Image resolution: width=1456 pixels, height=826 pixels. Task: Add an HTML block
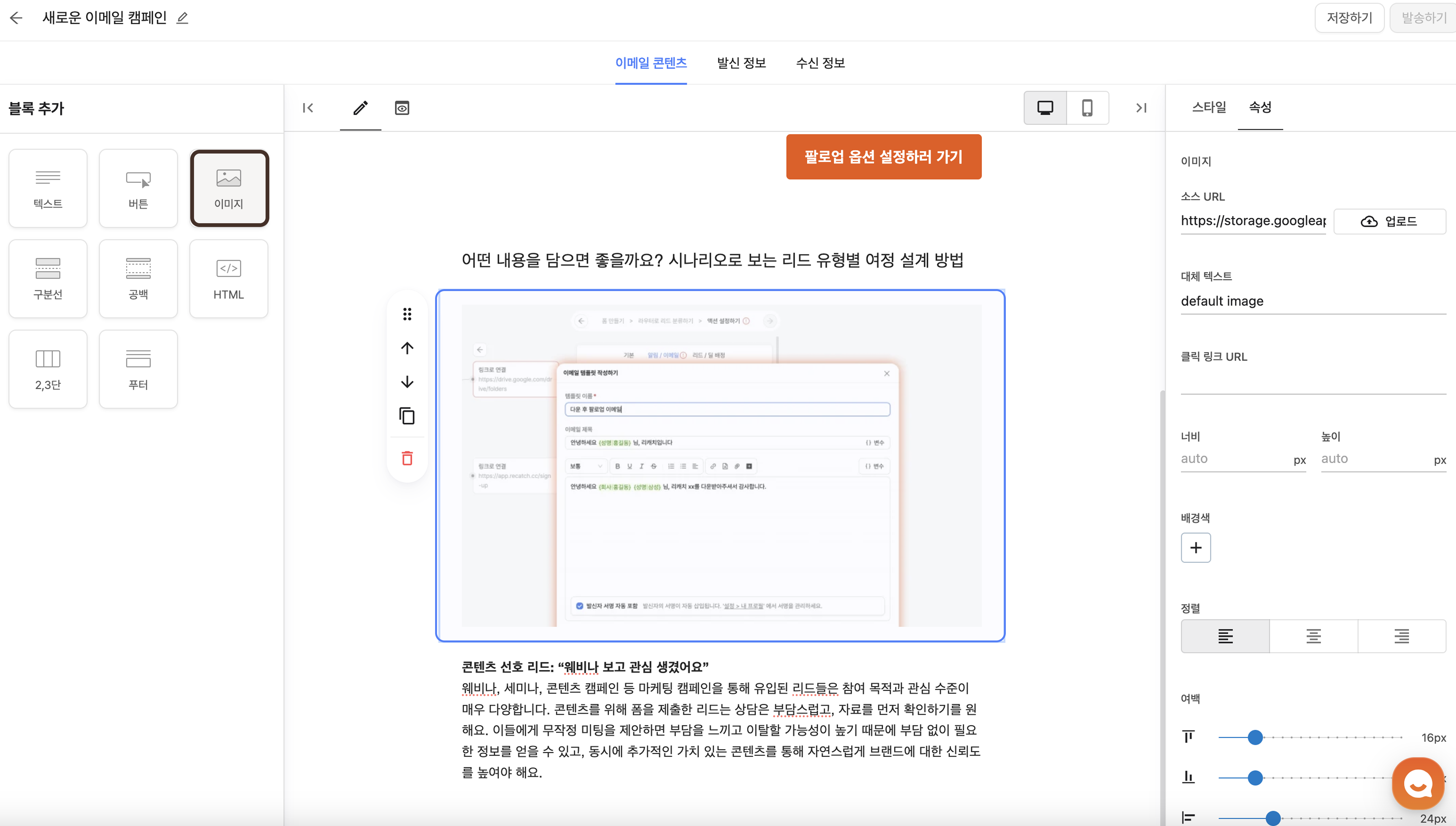point(229,278)
